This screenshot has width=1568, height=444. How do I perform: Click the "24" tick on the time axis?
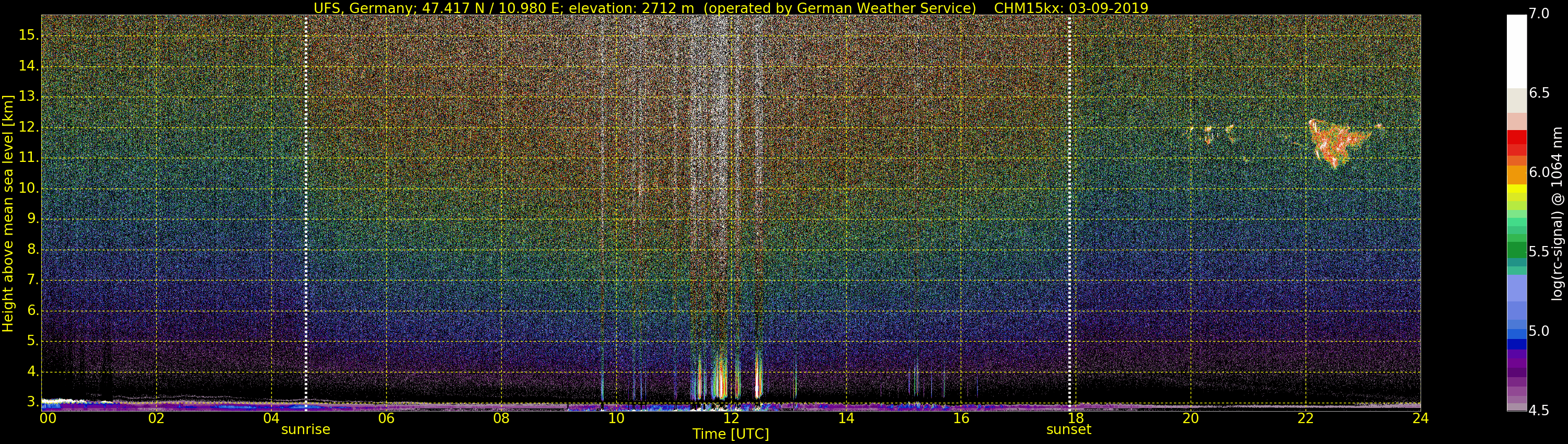click(x=1421, y=418)
